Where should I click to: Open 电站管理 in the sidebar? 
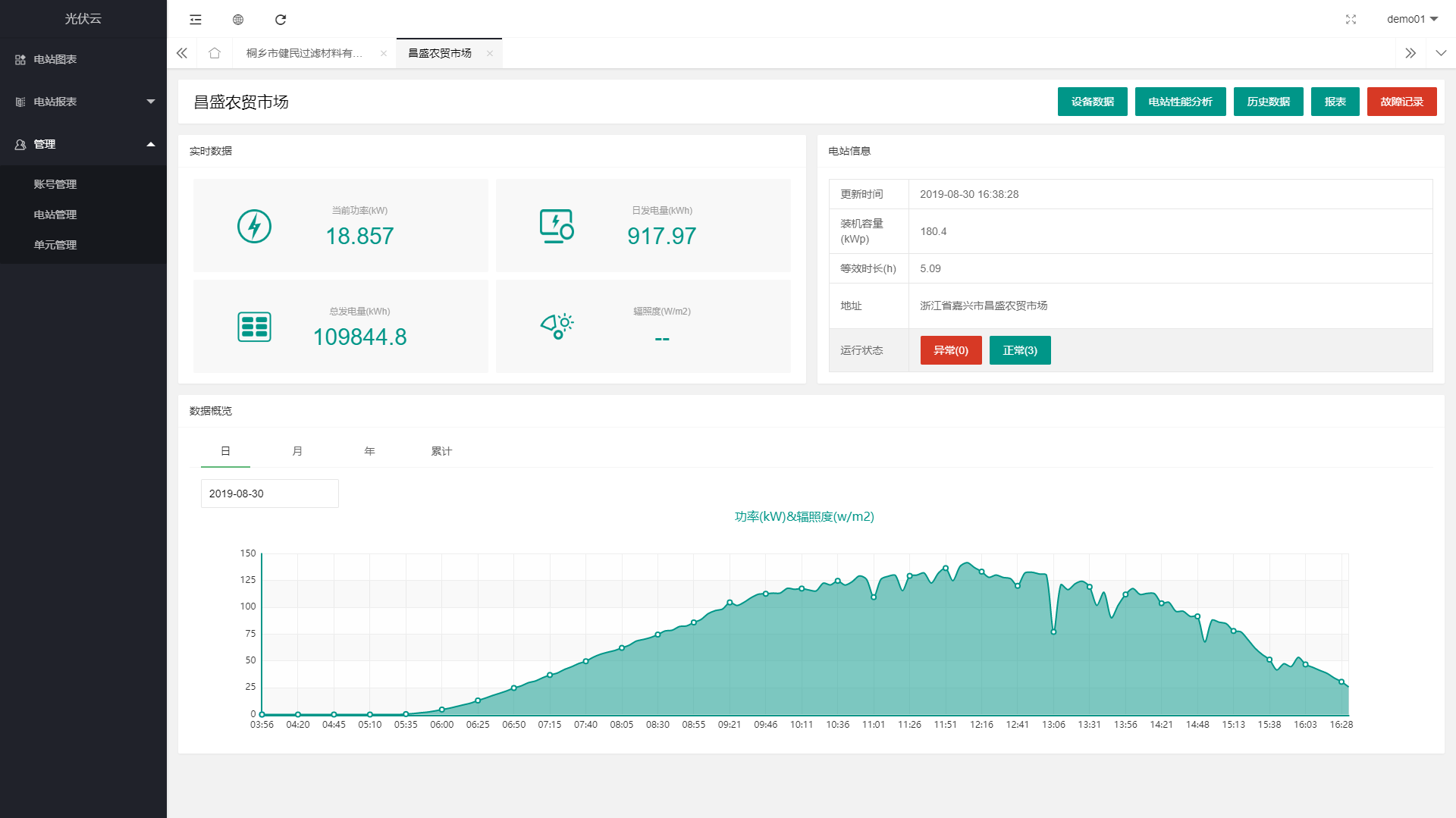[x=55, y=215]
